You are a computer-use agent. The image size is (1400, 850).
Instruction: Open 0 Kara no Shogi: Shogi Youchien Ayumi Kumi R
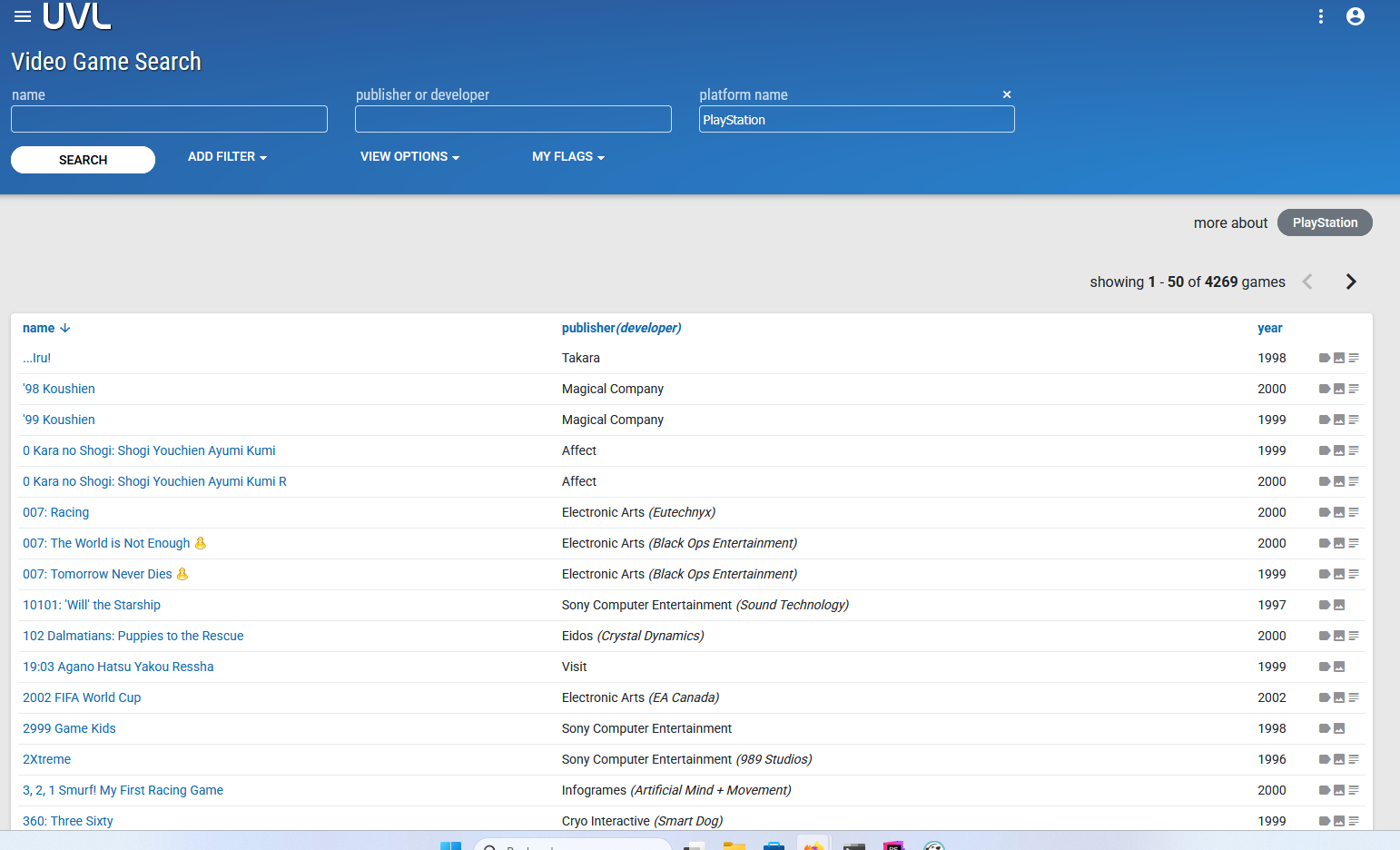click(154, 481)
